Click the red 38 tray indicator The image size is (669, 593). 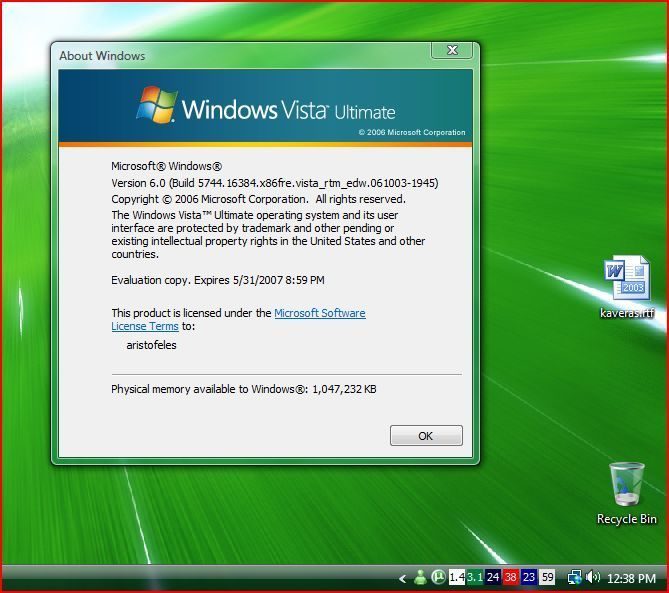[510, 578]
